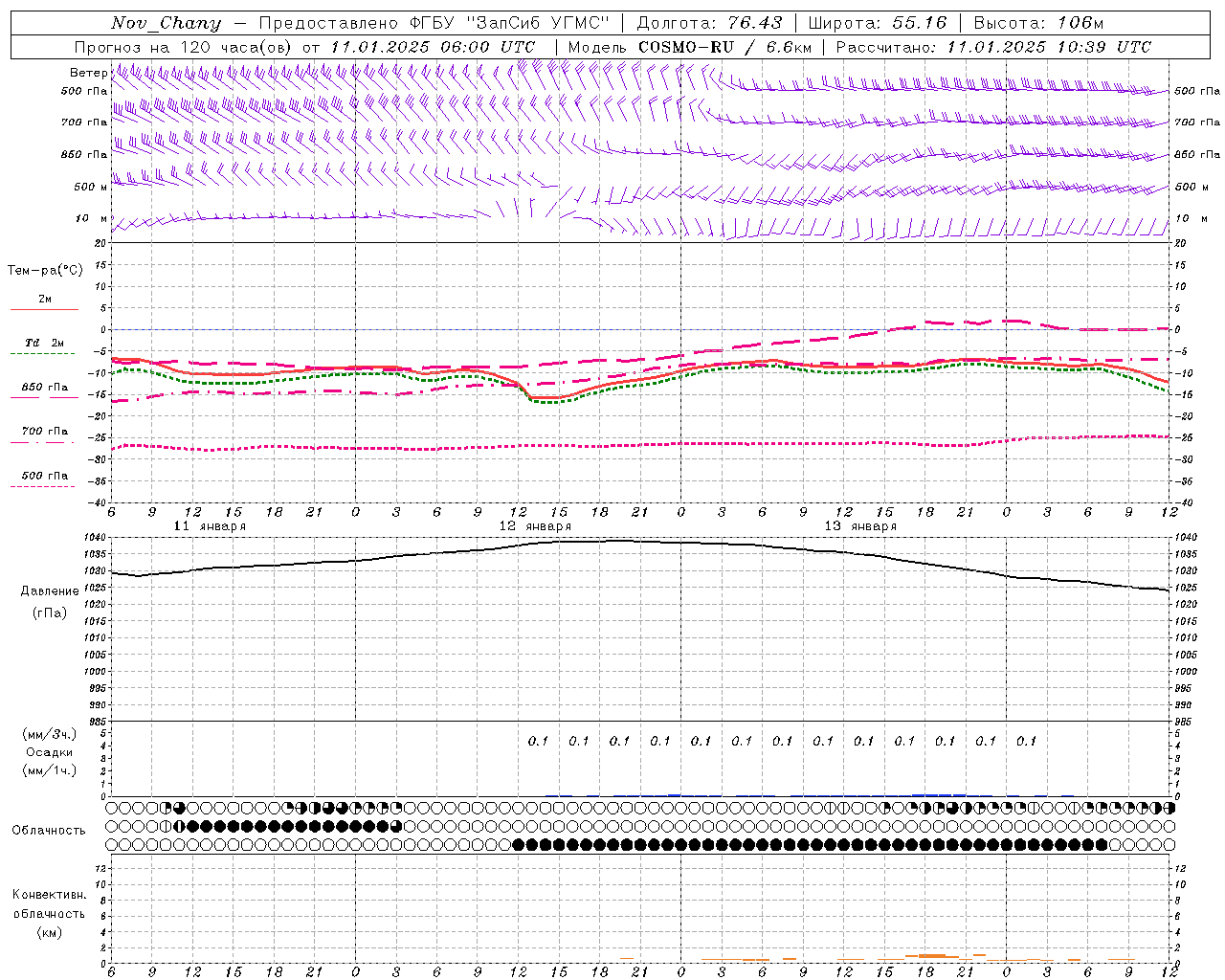Viewport: 1225px width, 980px height.
Task: Click the computed time "11.01.2025 10:39 UTC"
Action: pyautogui.click(x=1049, y=47)
